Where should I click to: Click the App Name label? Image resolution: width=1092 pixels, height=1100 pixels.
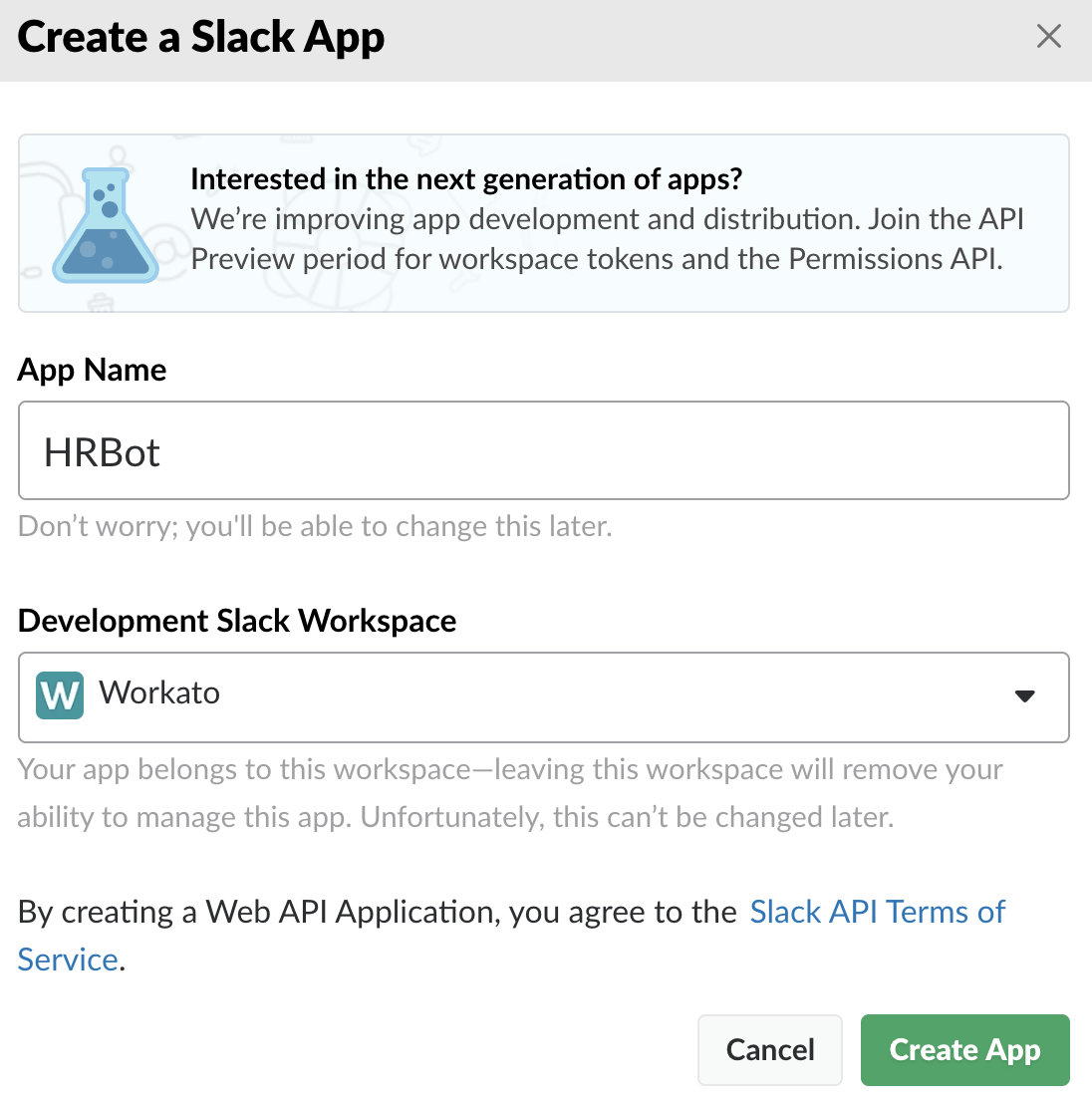tap(92, 370)
